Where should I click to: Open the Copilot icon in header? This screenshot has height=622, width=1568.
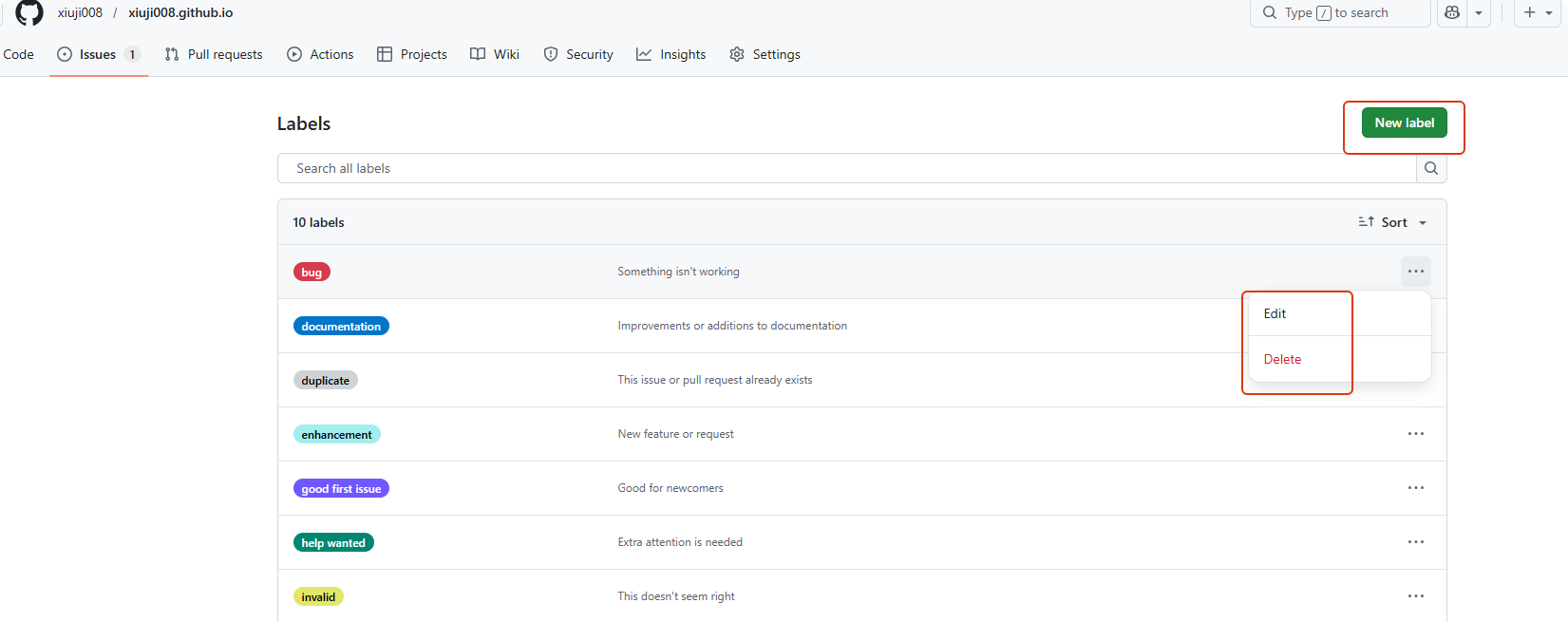[x=1451, y=12]
